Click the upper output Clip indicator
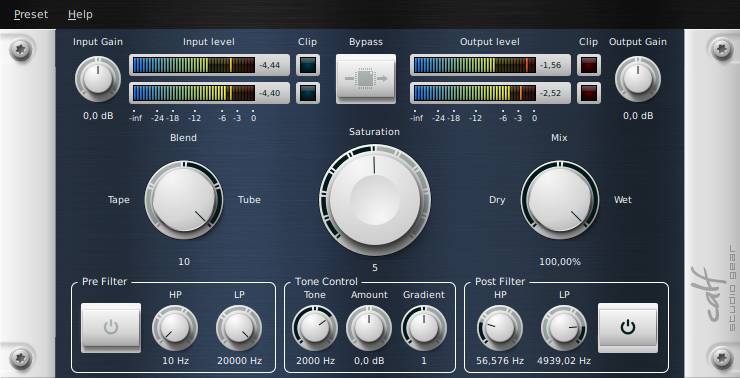This screenshot has width=740, height=378. [x=589, y=65]
